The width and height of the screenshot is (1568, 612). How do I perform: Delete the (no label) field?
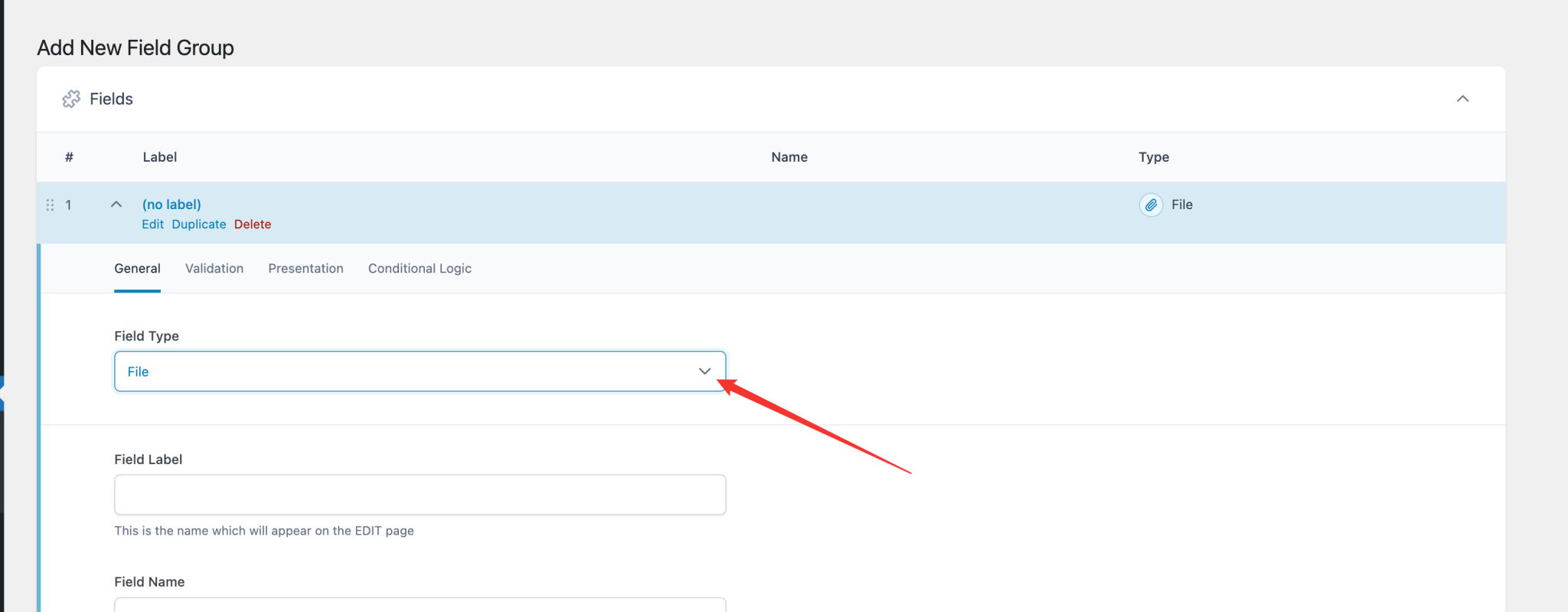tap(253, 224)
